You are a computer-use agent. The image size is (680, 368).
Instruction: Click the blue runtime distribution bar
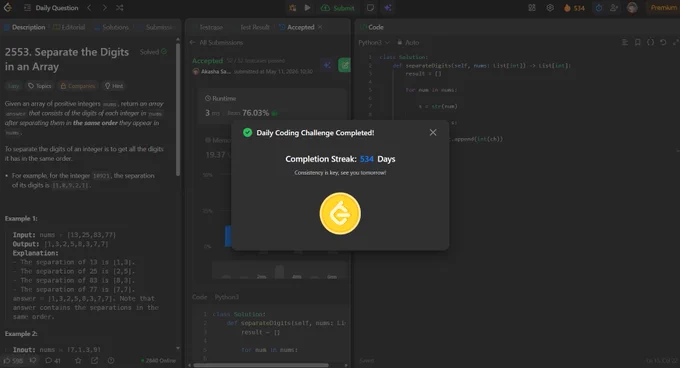tap(228, 236)
